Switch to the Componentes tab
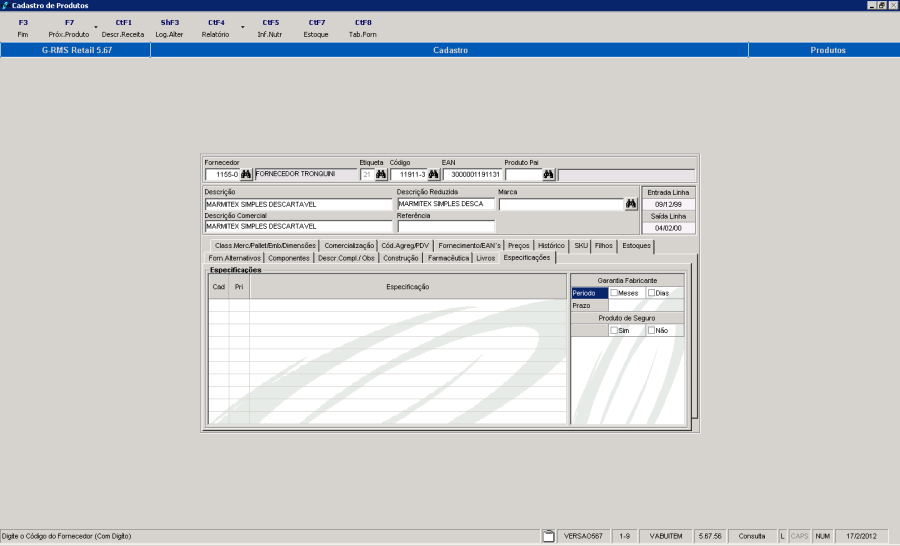The height and width of the screenshot is (546, 900). (289, 258)
